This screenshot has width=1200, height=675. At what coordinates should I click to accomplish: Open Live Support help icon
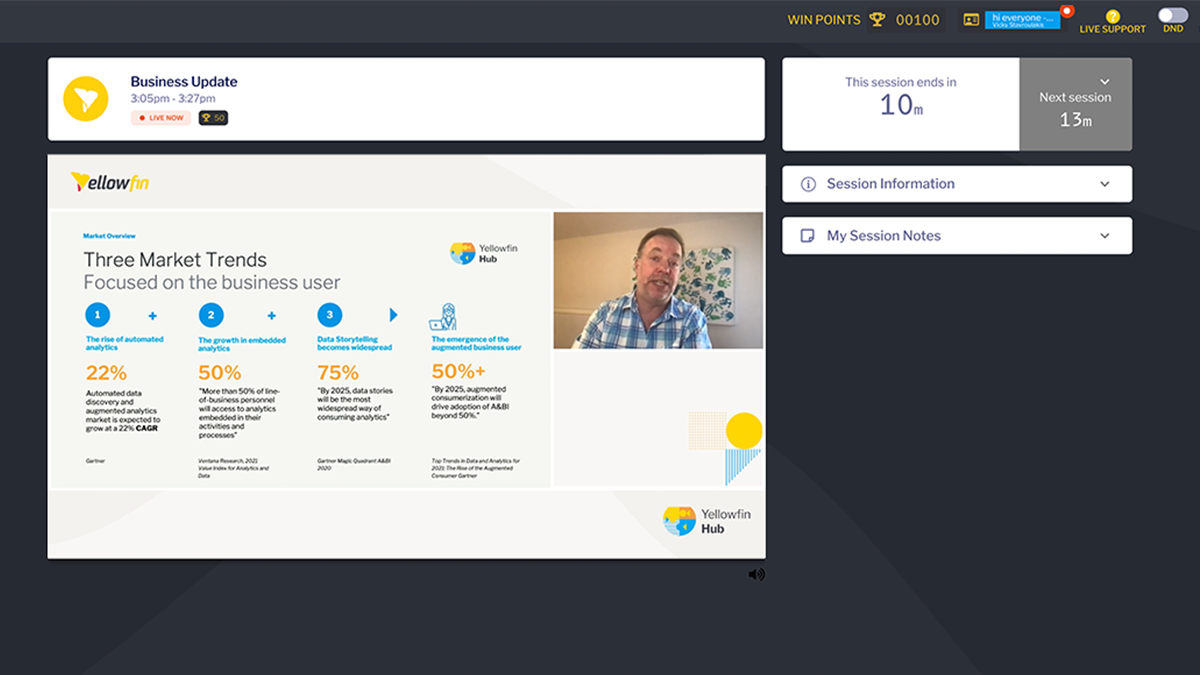[x=1112, y=16]
